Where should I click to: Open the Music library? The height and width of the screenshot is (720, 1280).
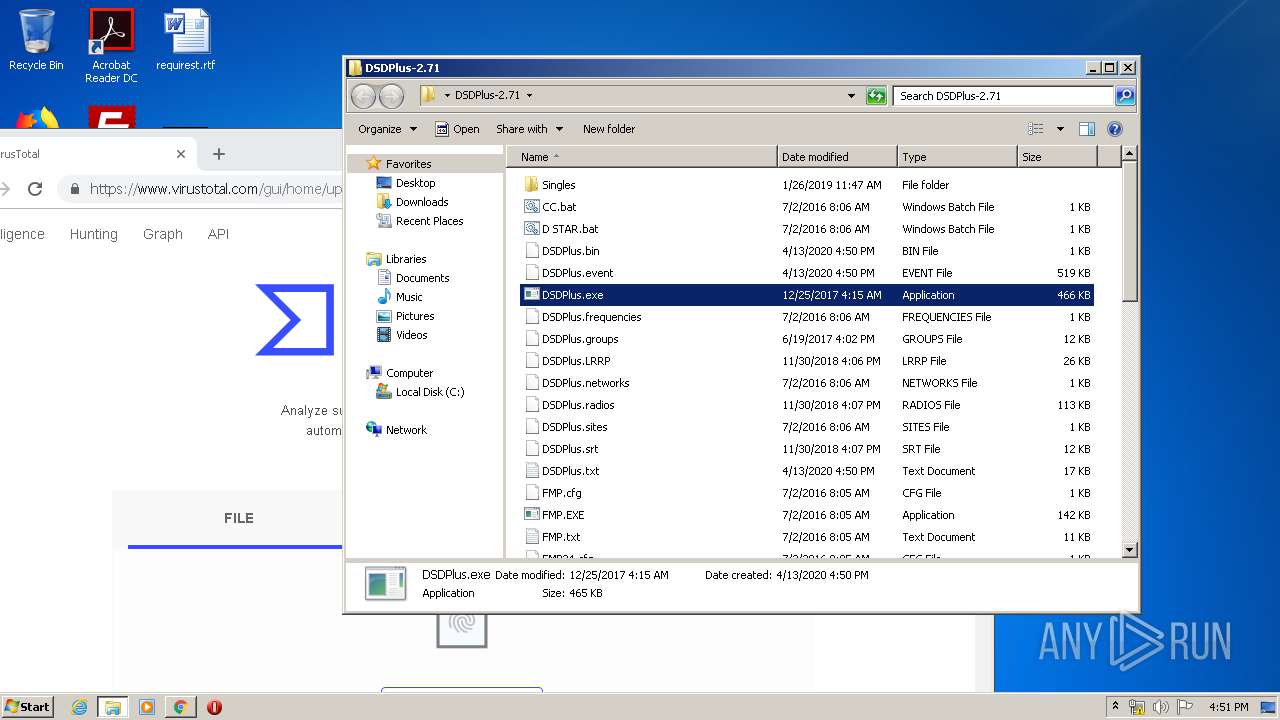(x=409, y=297)
